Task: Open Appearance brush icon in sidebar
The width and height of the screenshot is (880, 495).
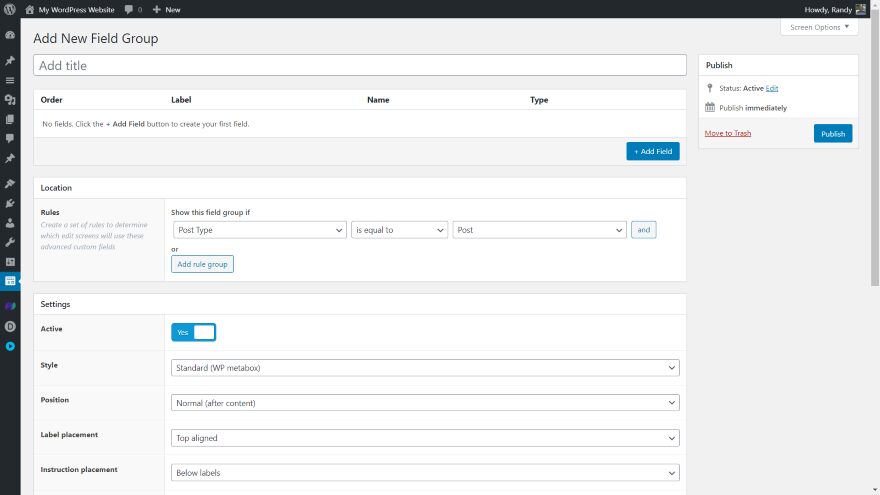Action: click(10, 184)
